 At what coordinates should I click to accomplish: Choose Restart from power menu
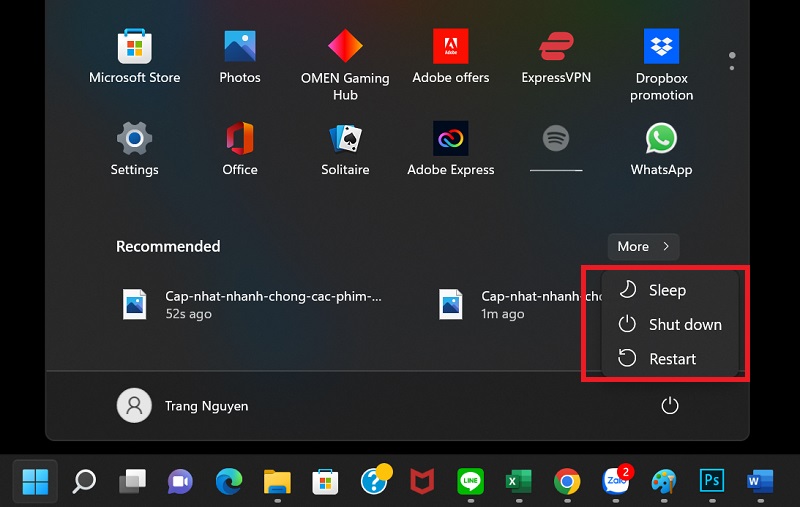(670, 359)
